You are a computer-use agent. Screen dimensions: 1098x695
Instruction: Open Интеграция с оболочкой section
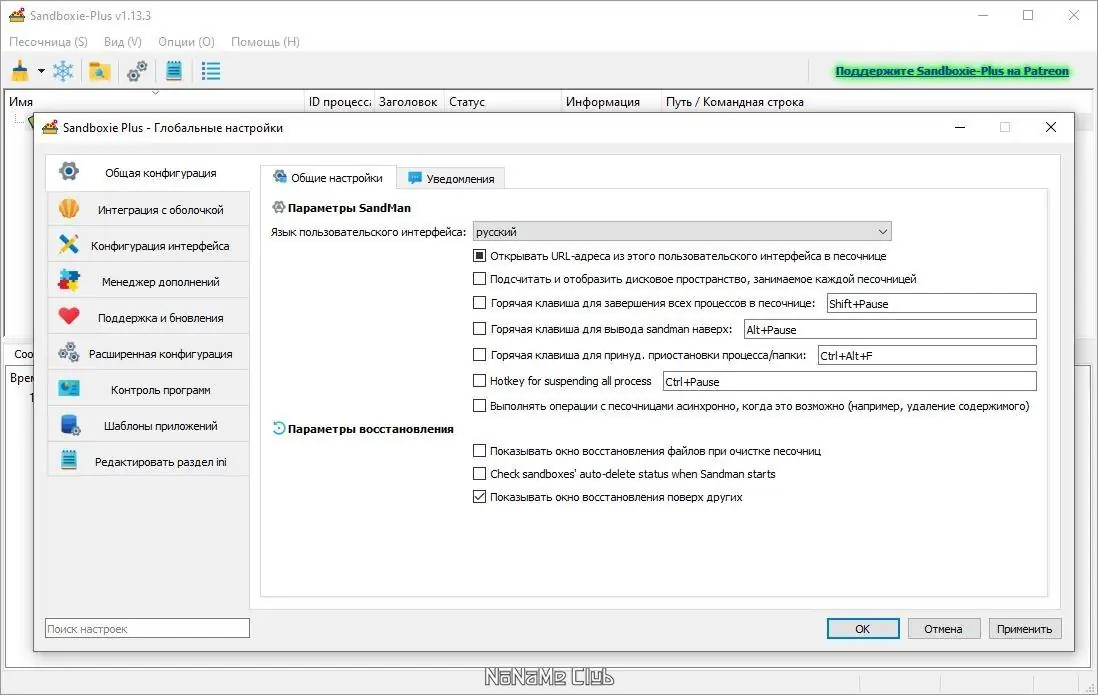(x=148, y=209)
